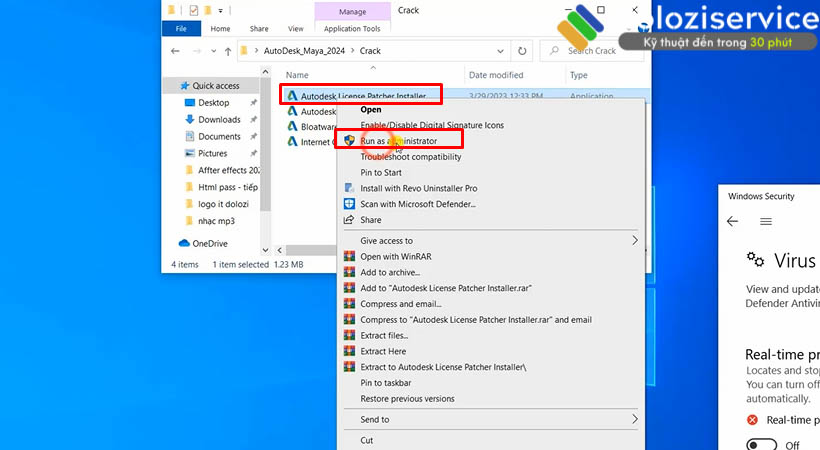
Task: Select Pin to Start in the context menu
Action: [x=380, y=173]
